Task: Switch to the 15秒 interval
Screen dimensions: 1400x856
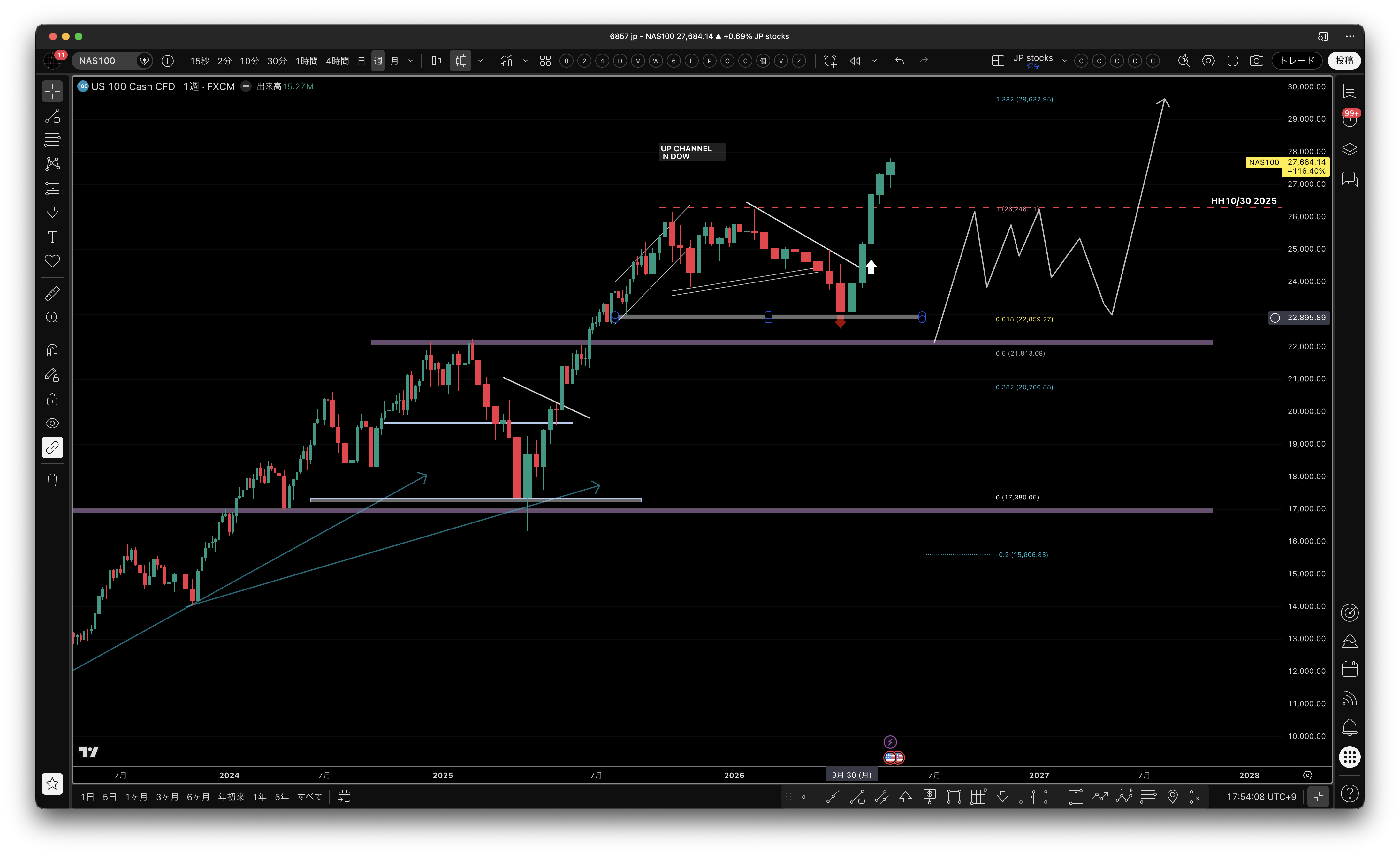Action: tap(200, 61)
